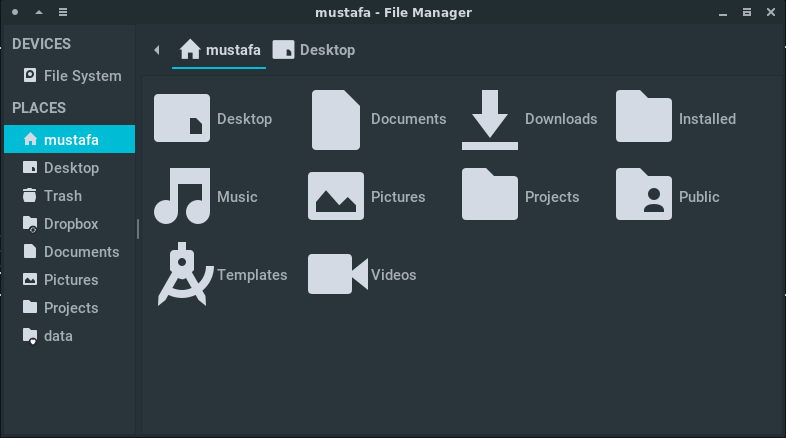Screen dimensions: 786x438
Task: Click the 'Public' folder name text
Action: pyautogui.click(x=699, y=196)
